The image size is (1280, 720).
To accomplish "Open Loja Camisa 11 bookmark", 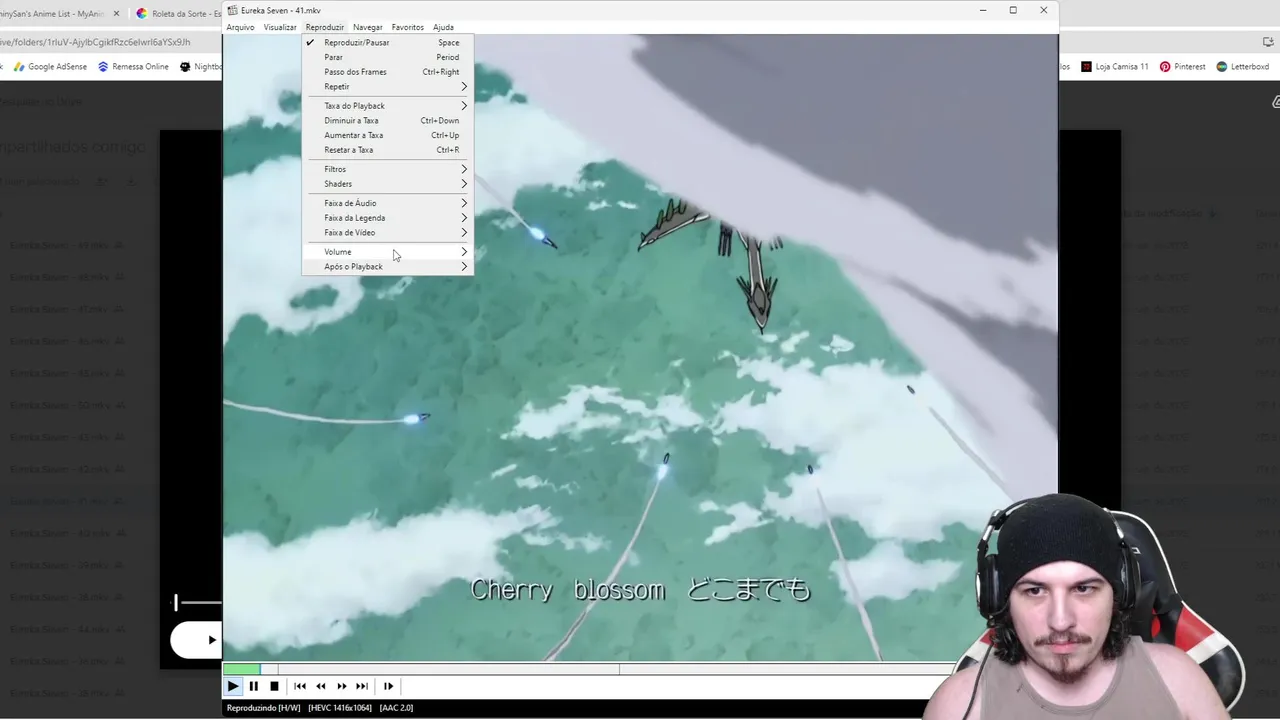I will 1115,67.
